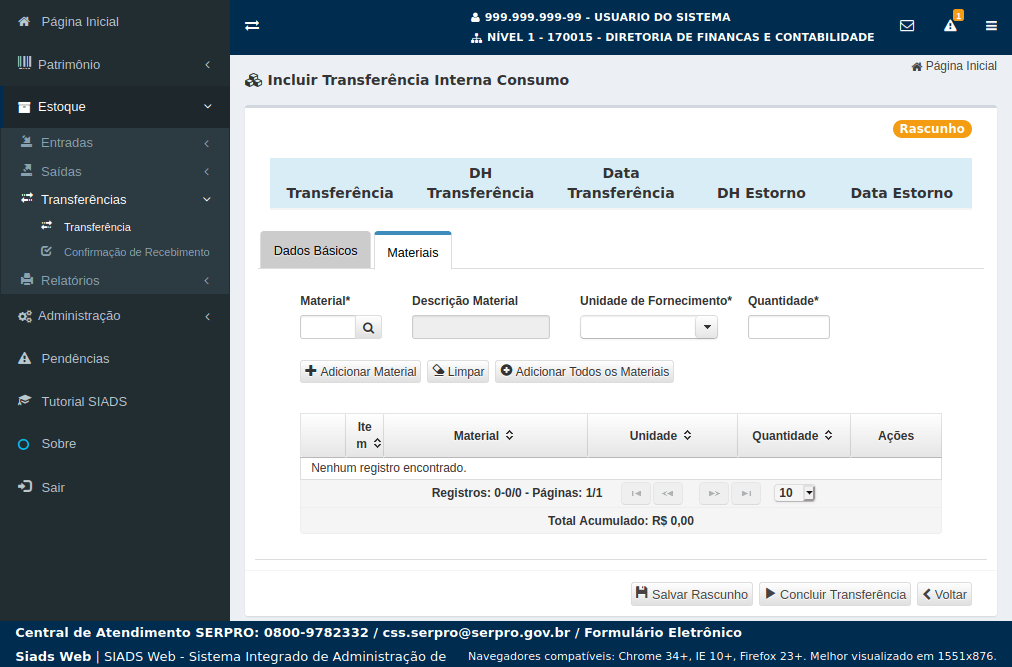Sort table by Material column
The image size is (1012, 667).
coord(509,435)
